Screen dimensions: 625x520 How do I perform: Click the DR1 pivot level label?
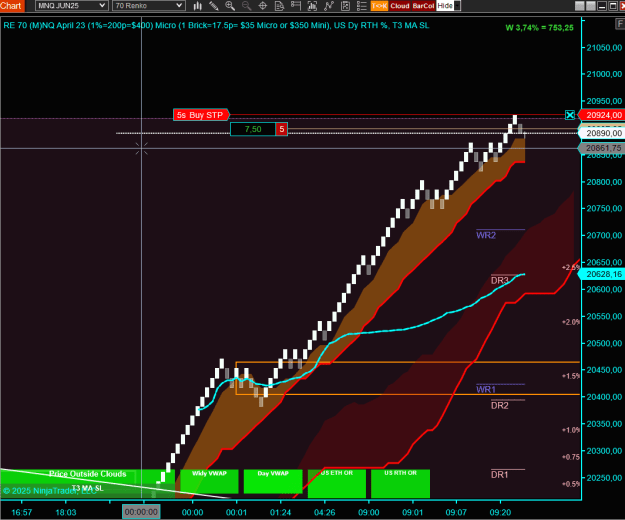[x=499, y=475]
